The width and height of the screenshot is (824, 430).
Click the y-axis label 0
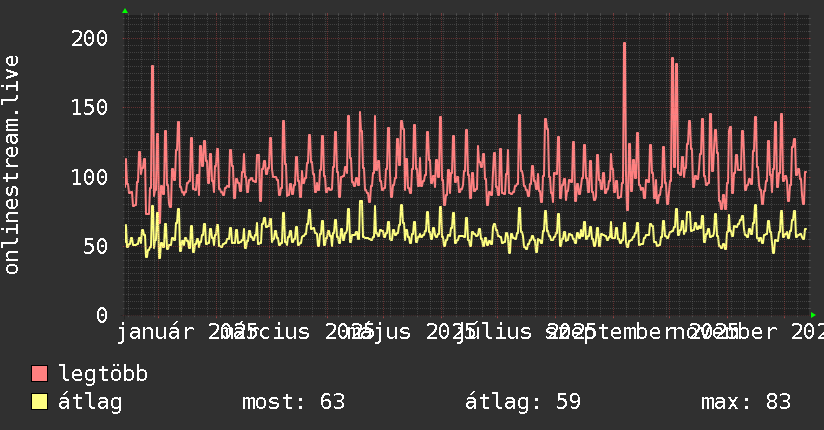pos(102,315)
